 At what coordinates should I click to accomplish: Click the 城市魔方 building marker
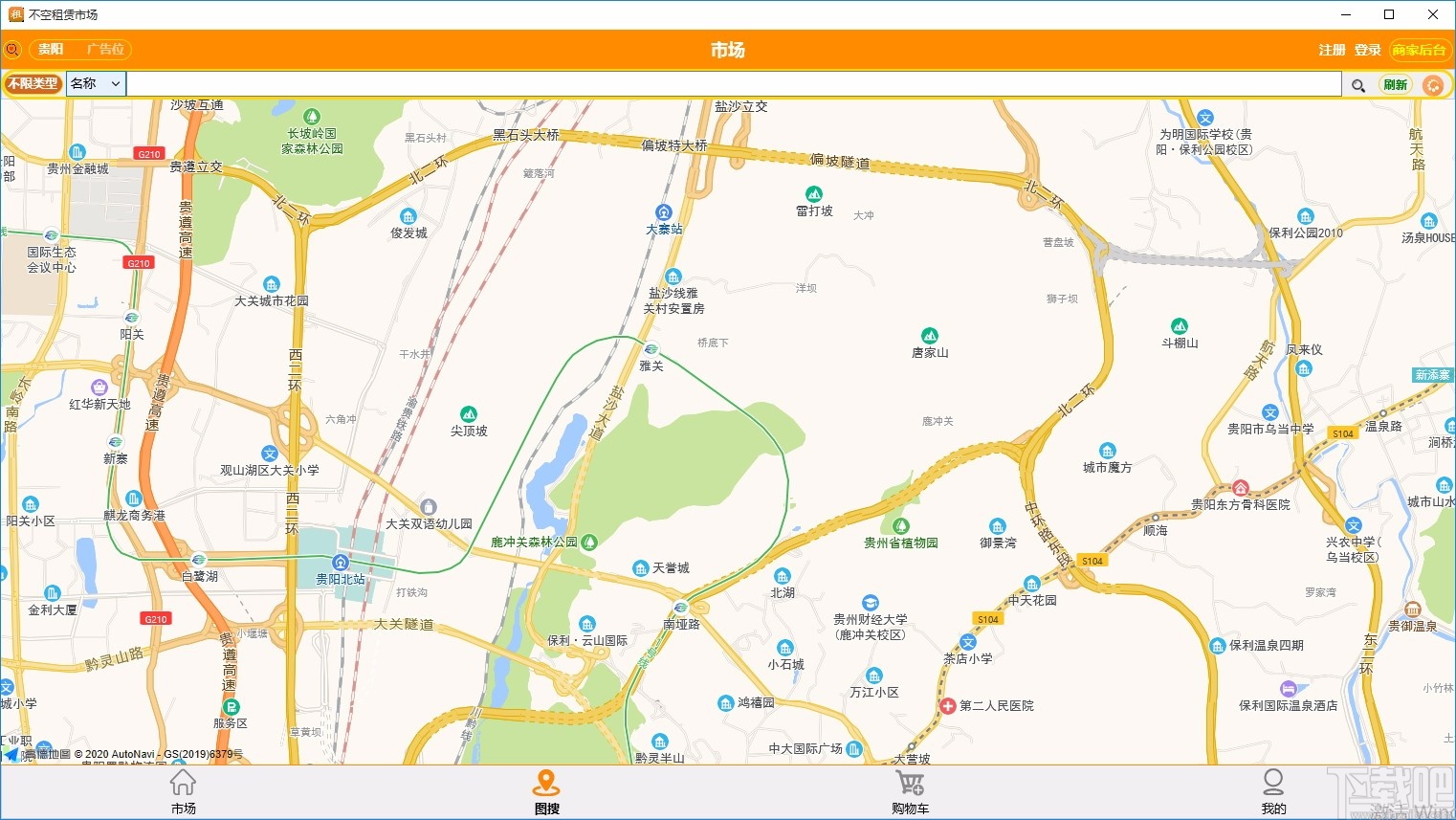(x=1107, y=451)
